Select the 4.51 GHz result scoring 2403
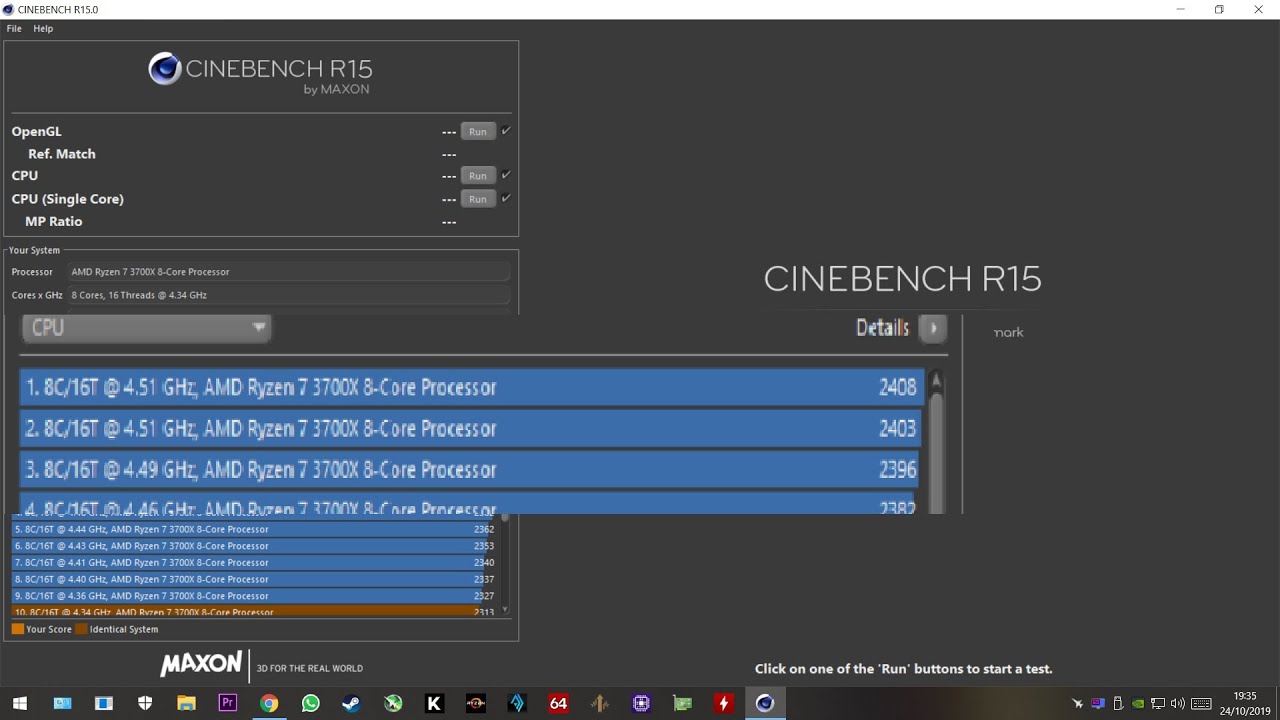This screenshot has height=720, width=1280. point(471,428)
